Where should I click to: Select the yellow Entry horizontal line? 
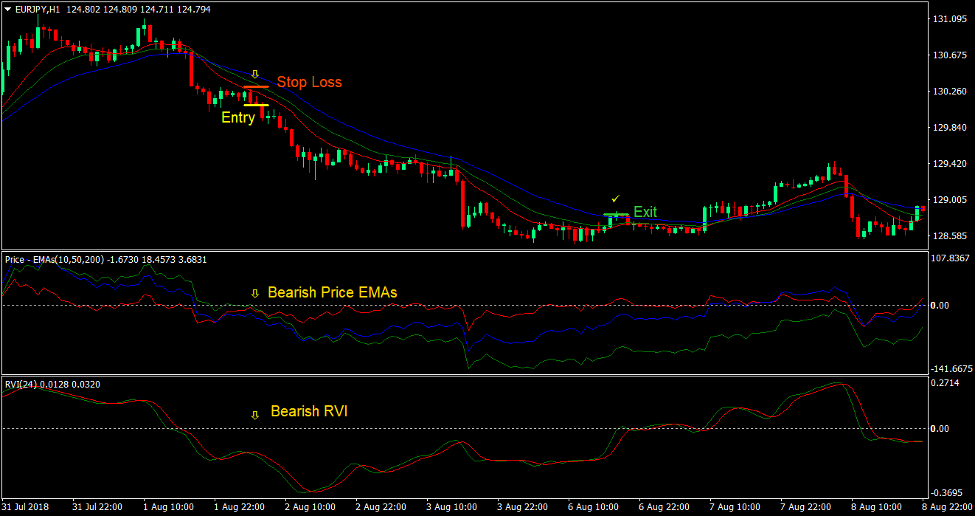pyautogui.click(x=256, y=105)
